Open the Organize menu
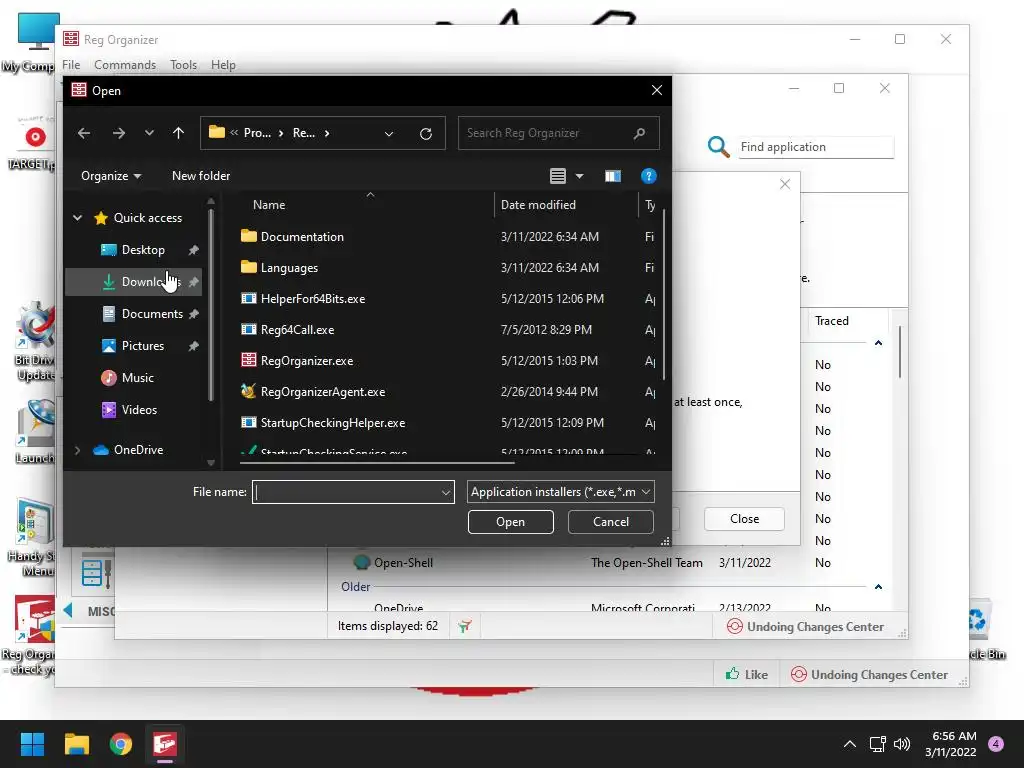 pyautogui.click(x=110, y=176)
